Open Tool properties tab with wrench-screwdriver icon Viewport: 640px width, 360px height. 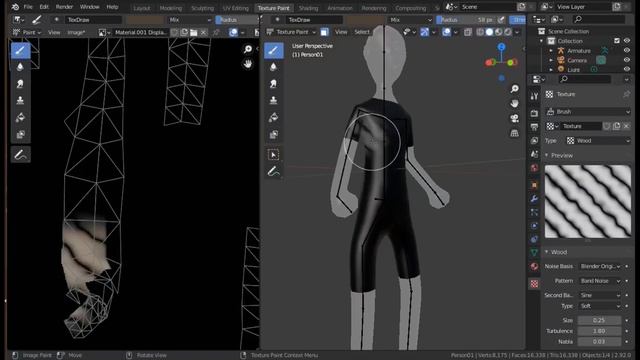(x=534, y=96)
